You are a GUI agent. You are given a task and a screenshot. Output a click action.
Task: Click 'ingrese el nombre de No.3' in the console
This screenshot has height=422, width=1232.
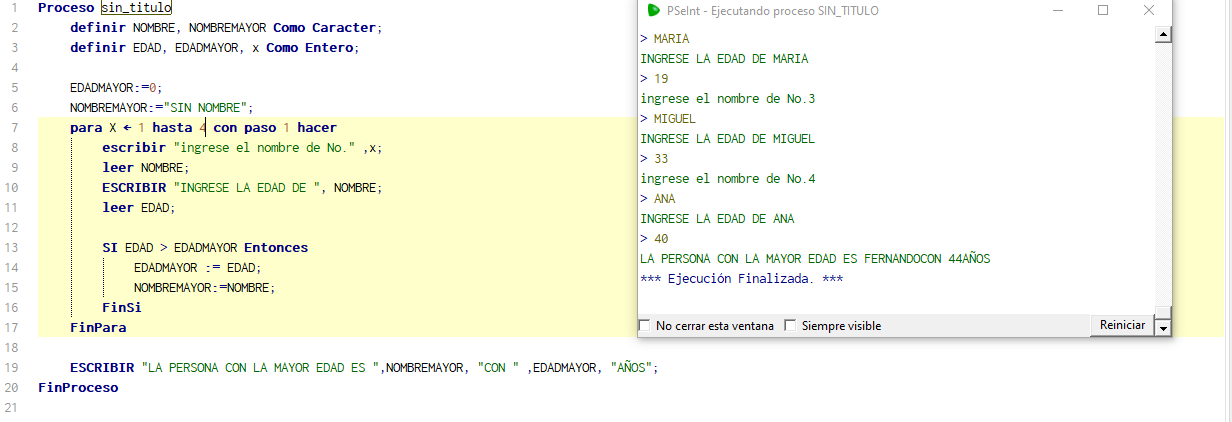coord(727,98)
